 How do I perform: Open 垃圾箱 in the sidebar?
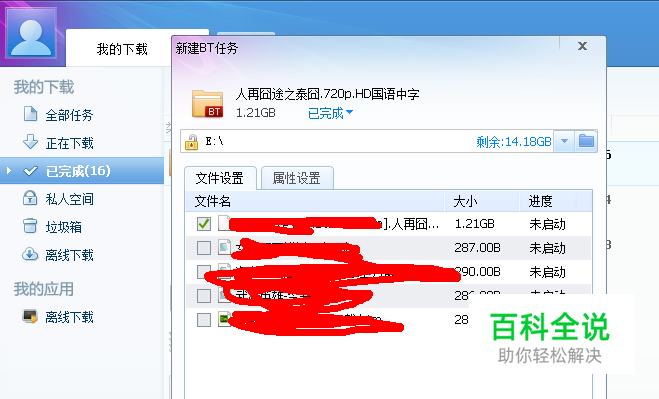[63, 227]
